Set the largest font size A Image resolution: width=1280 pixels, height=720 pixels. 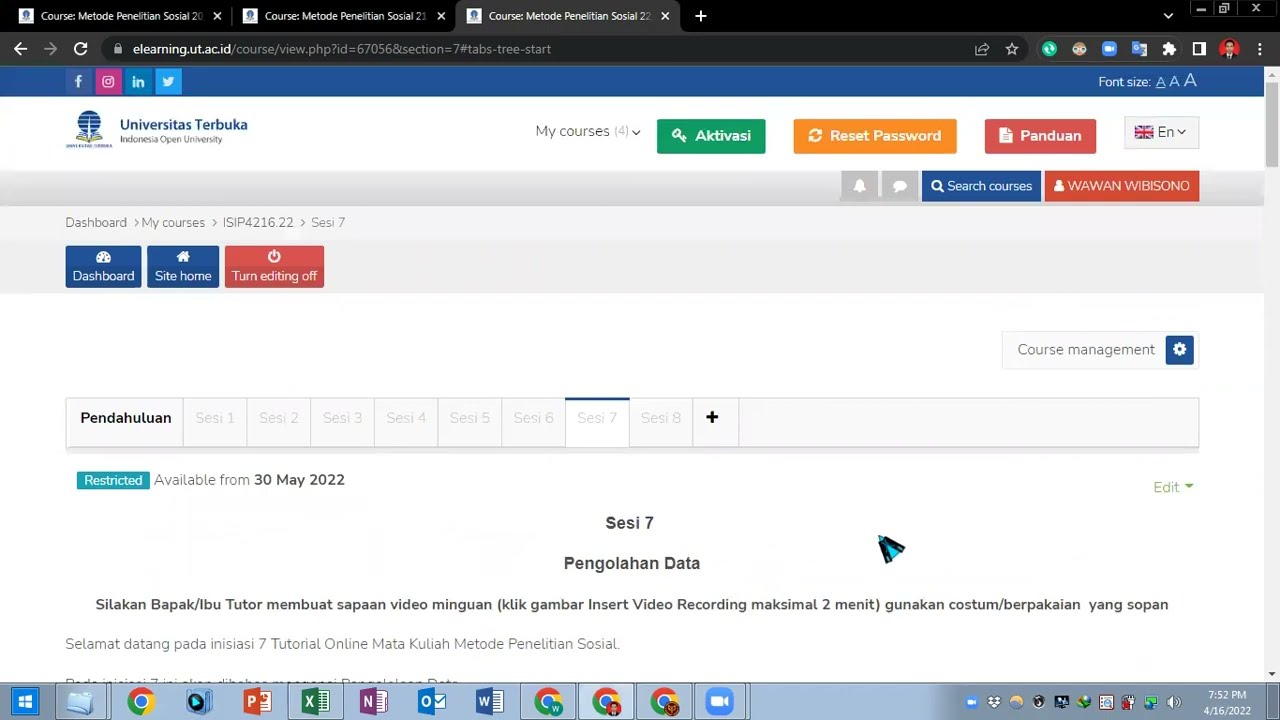coord(1190,81)
